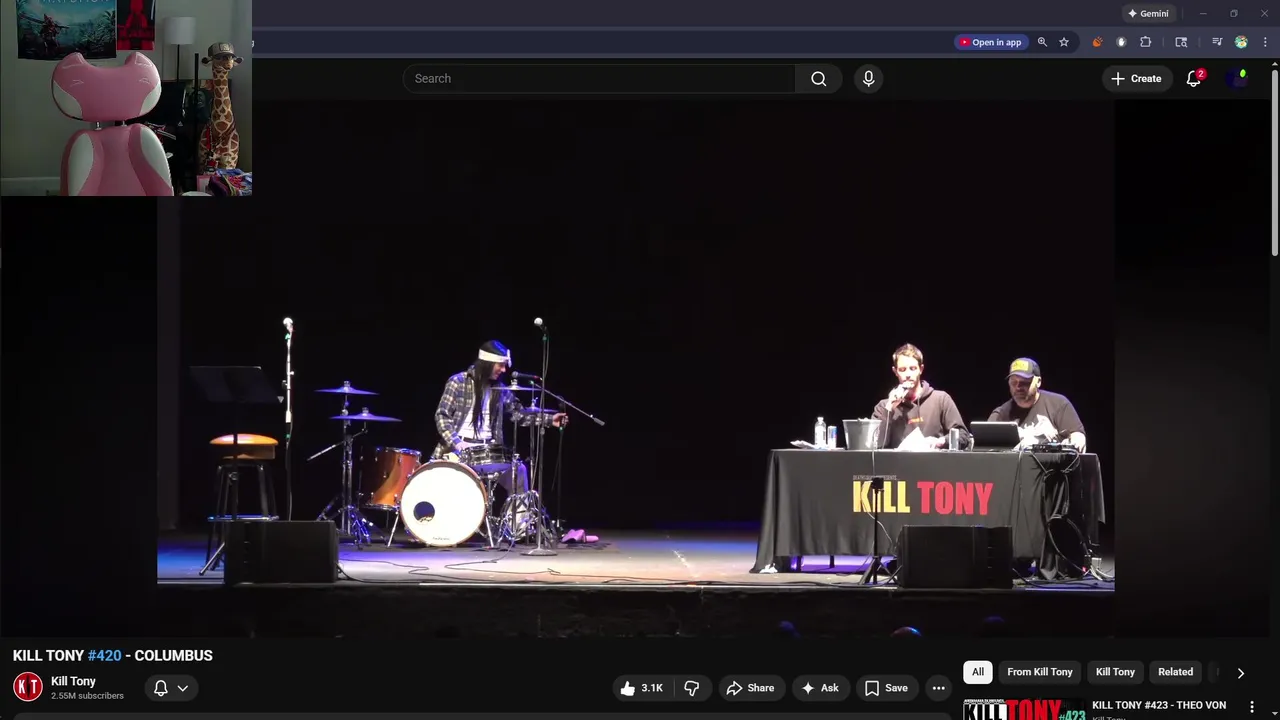Open KILL TONY #423 - THEO VON title

tap(1159, 706)
